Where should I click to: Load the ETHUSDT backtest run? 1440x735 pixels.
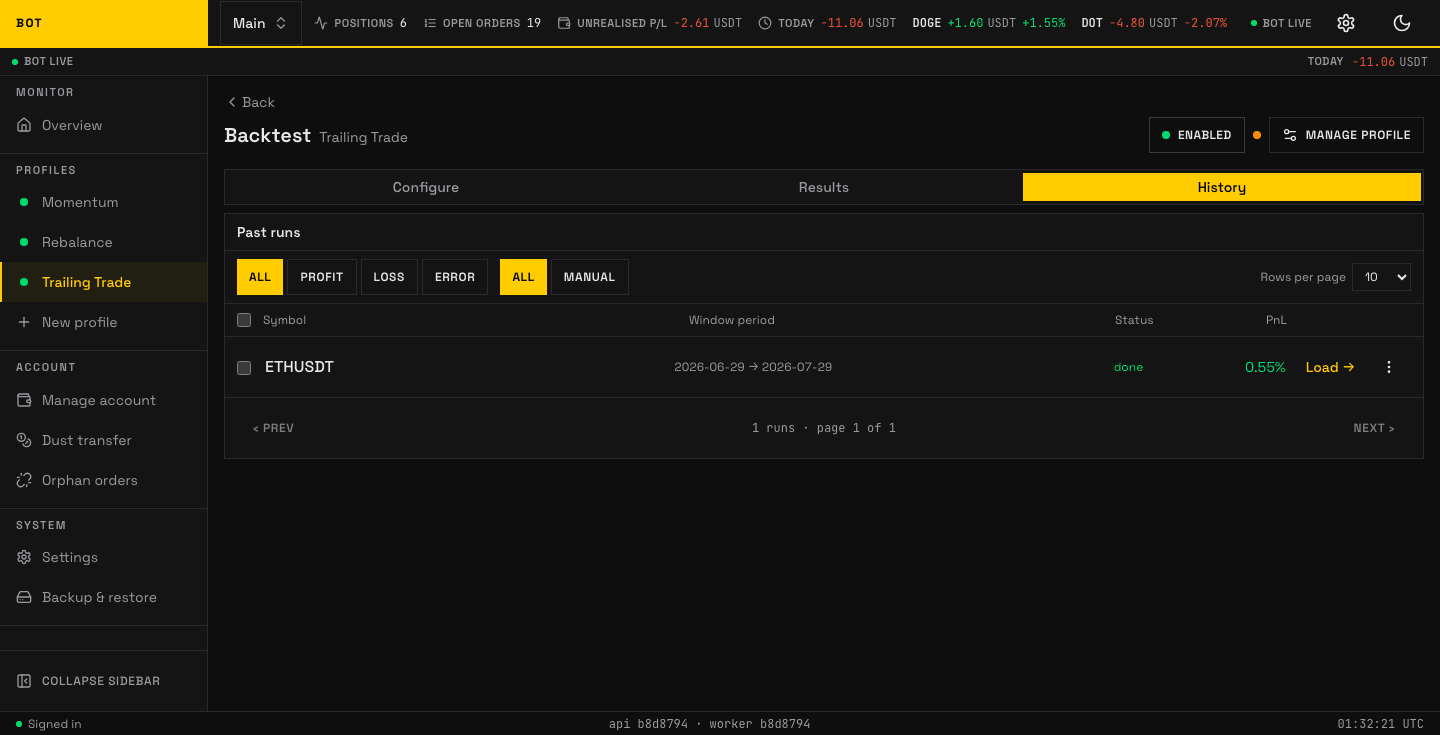[x=1330, y=367]
